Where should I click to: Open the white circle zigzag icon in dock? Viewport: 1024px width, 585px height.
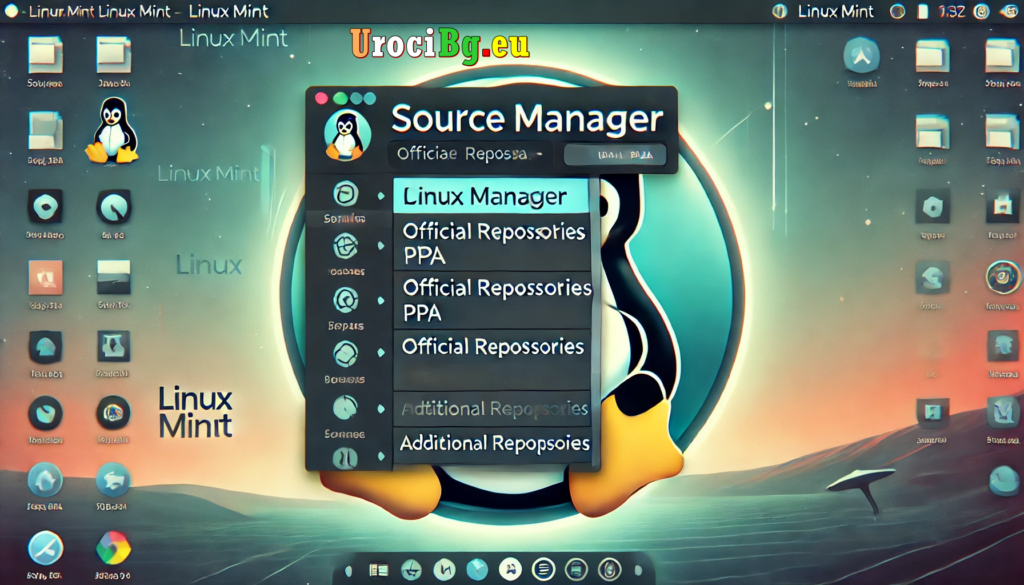pos(445,570)
